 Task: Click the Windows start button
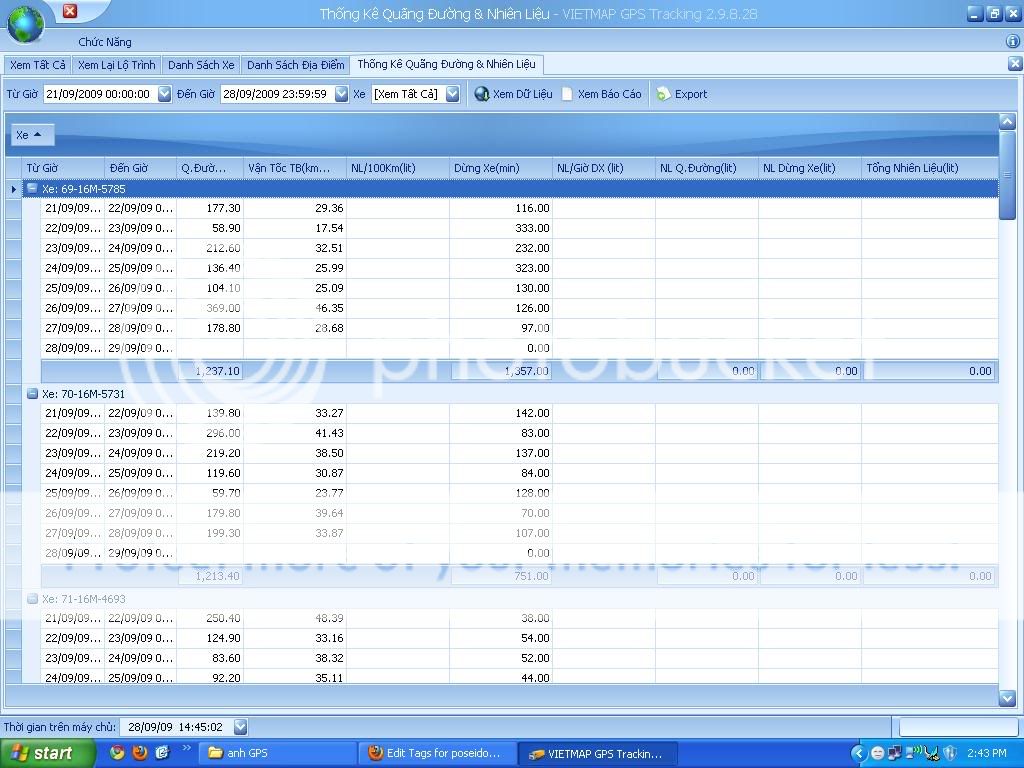pyautogui.click(x=47, y=753)
